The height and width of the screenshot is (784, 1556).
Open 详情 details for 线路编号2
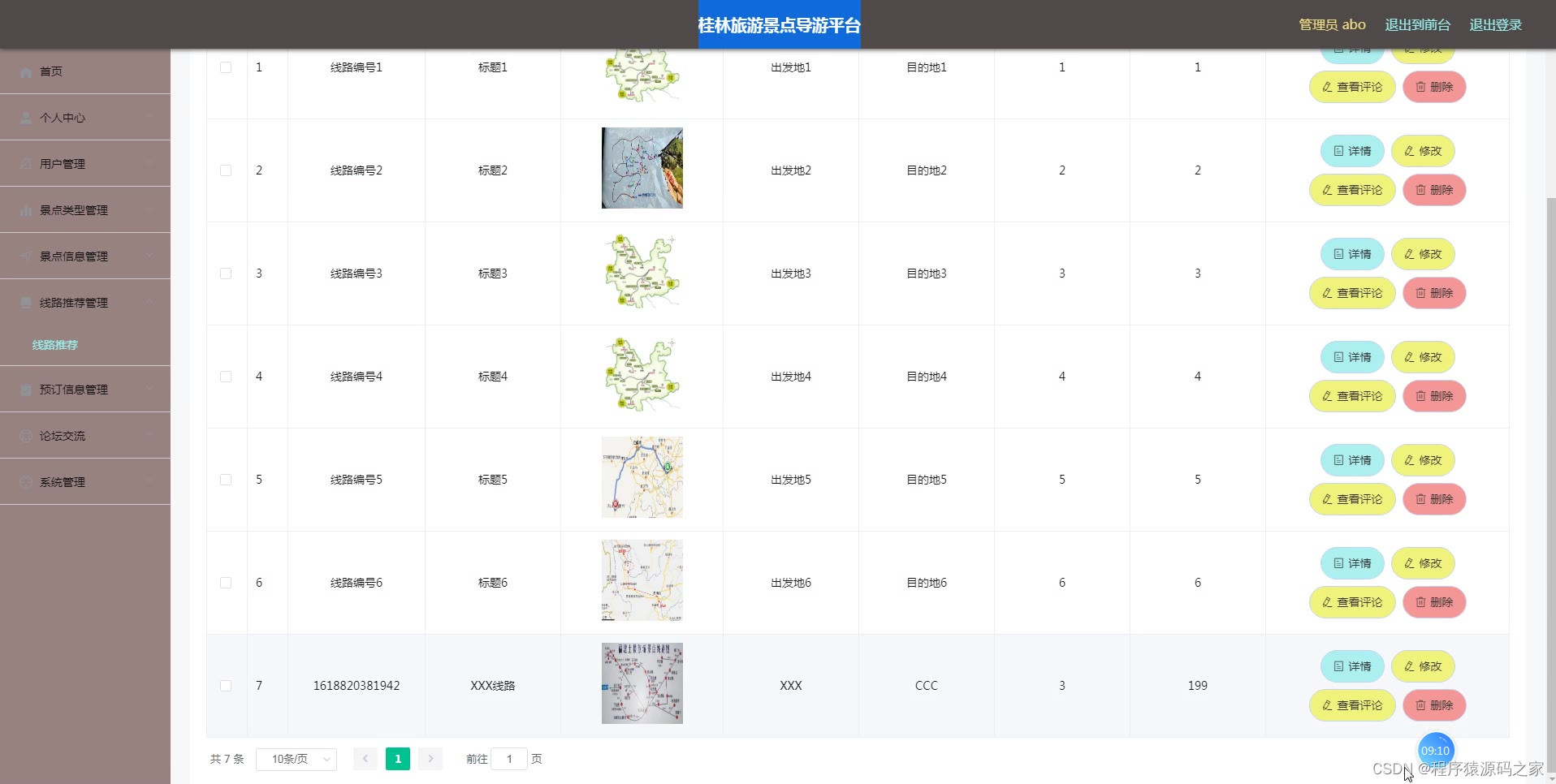1352,151
